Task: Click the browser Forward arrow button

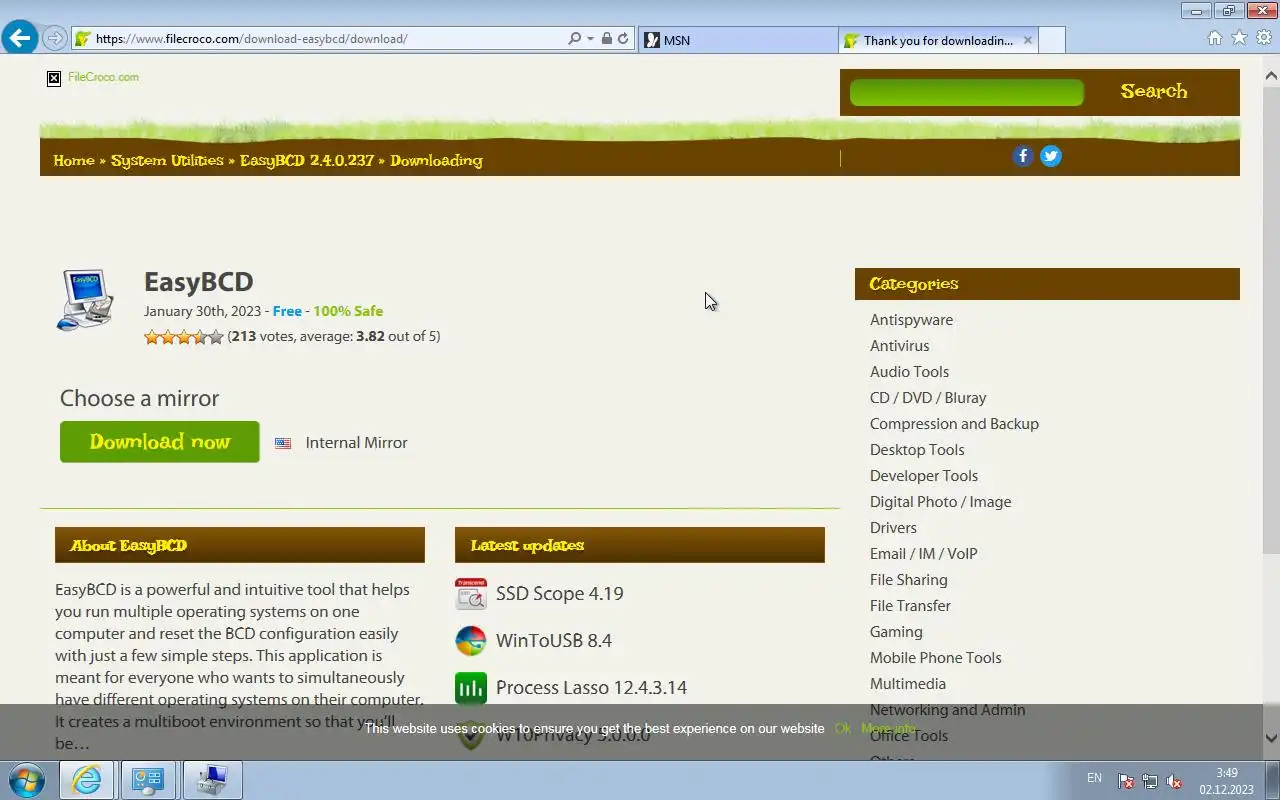Action: tap(55, 39)
